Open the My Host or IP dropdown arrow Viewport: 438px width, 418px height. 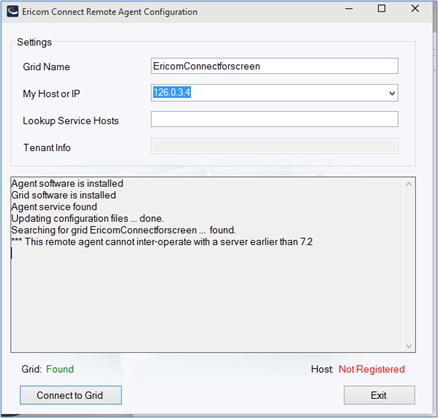coord(392,93)
